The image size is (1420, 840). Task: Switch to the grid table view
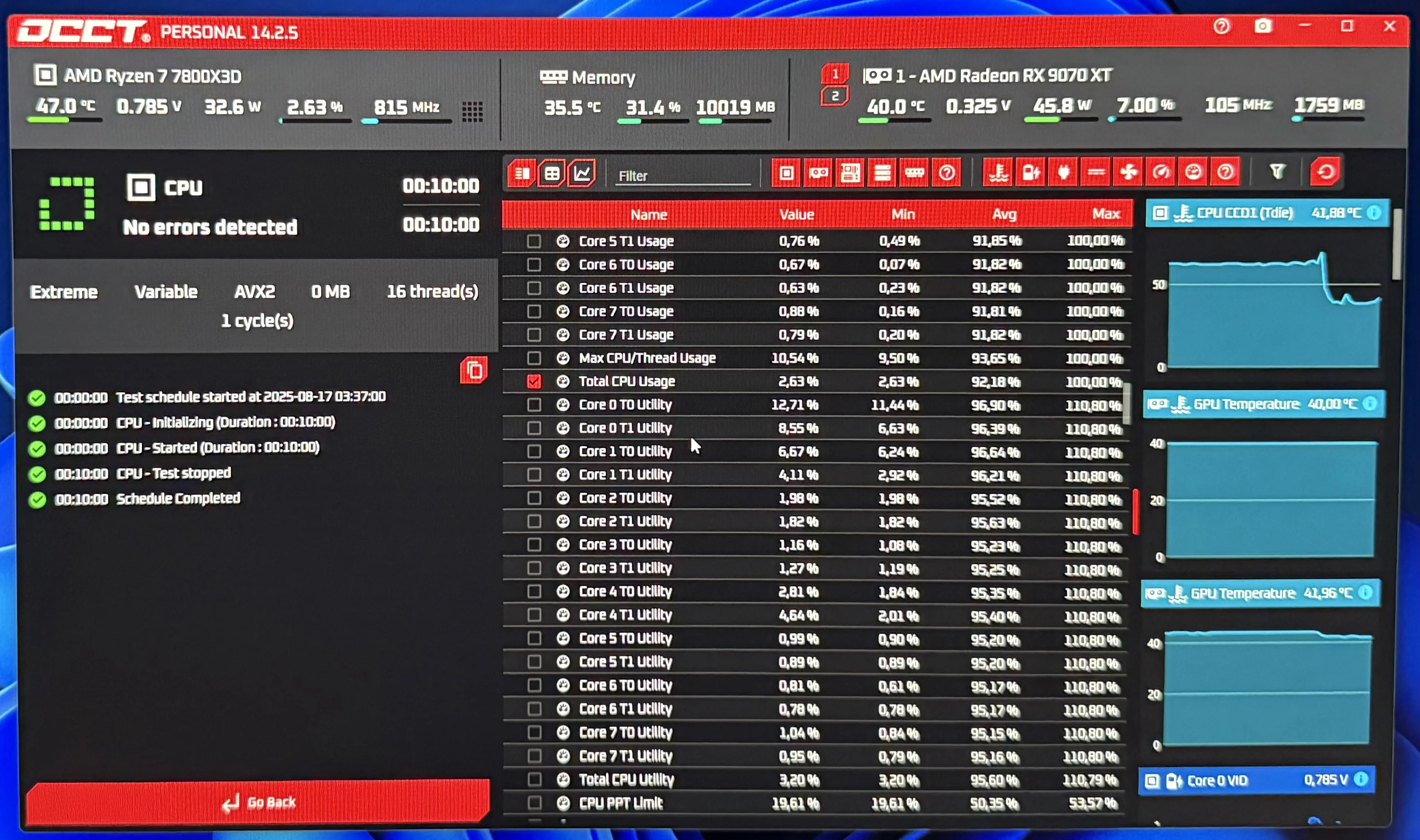pyautogui.click(x=552, y=173)
